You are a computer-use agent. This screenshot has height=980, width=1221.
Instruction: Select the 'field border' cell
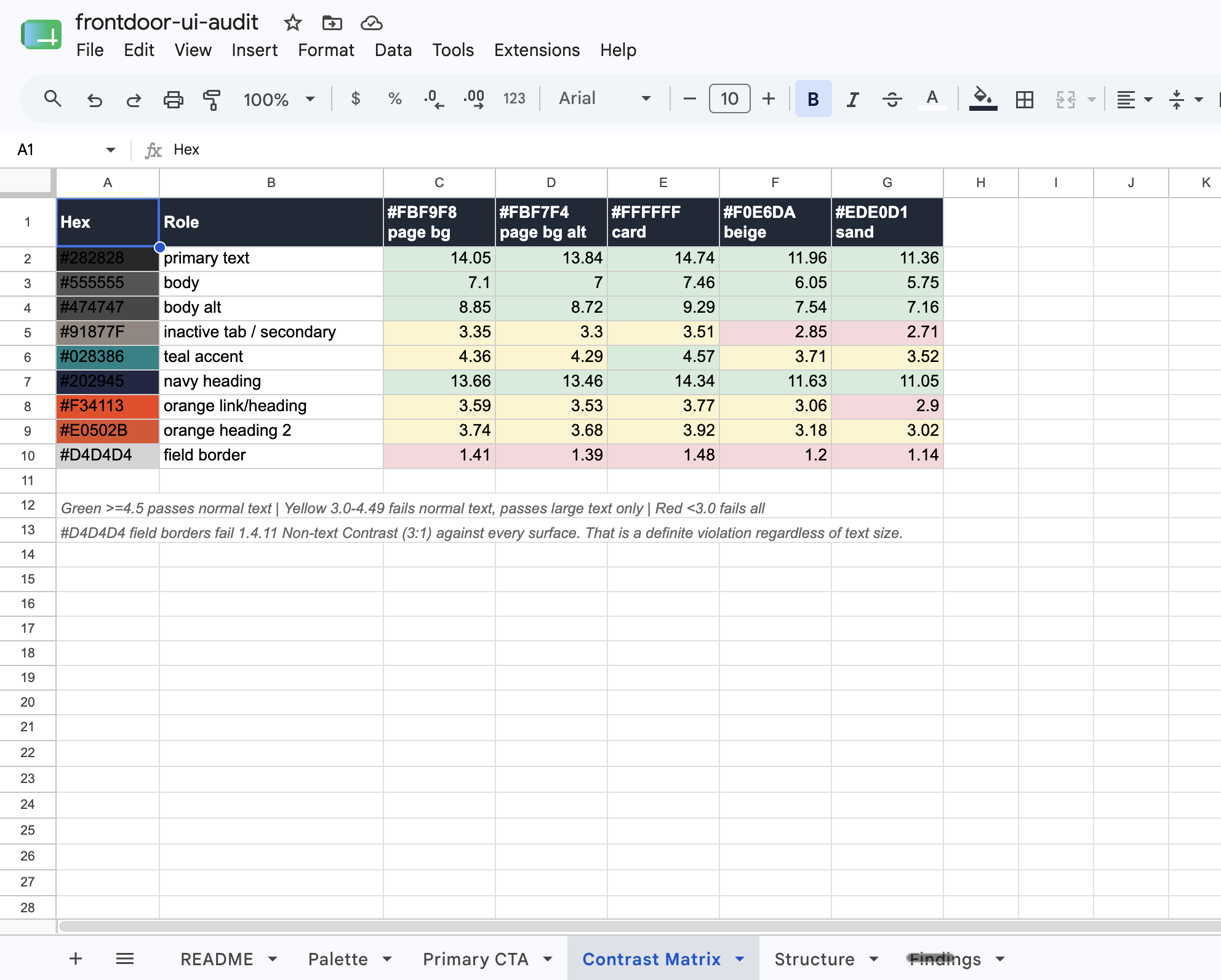pyautogui.click(x=271, y=456)
